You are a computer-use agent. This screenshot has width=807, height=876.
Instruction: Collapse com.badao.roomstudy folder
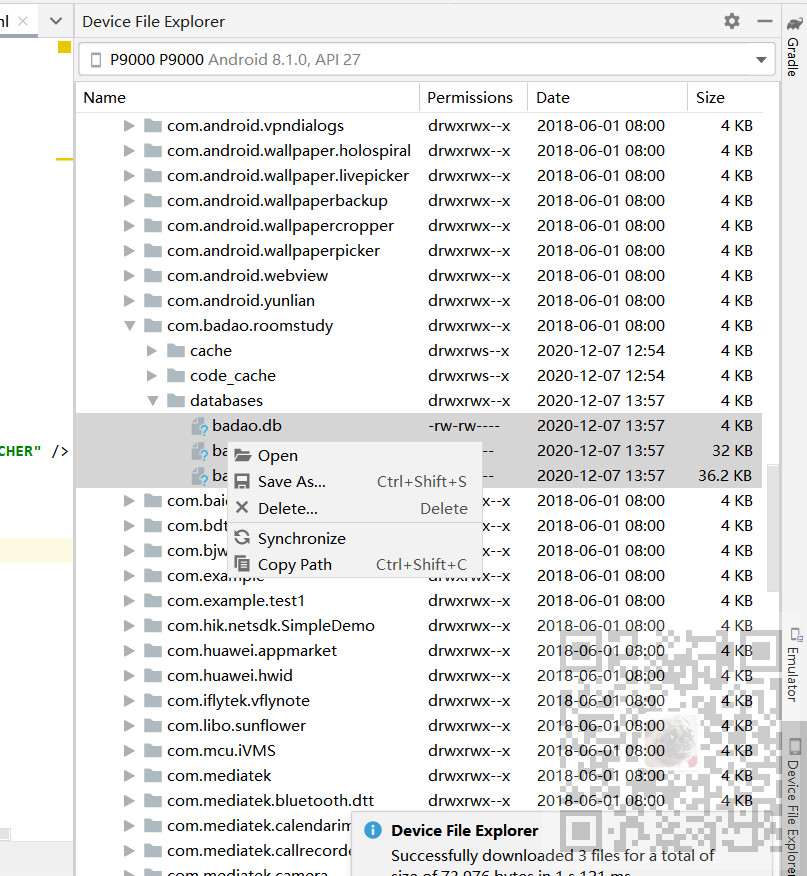[x=129, y=326]
